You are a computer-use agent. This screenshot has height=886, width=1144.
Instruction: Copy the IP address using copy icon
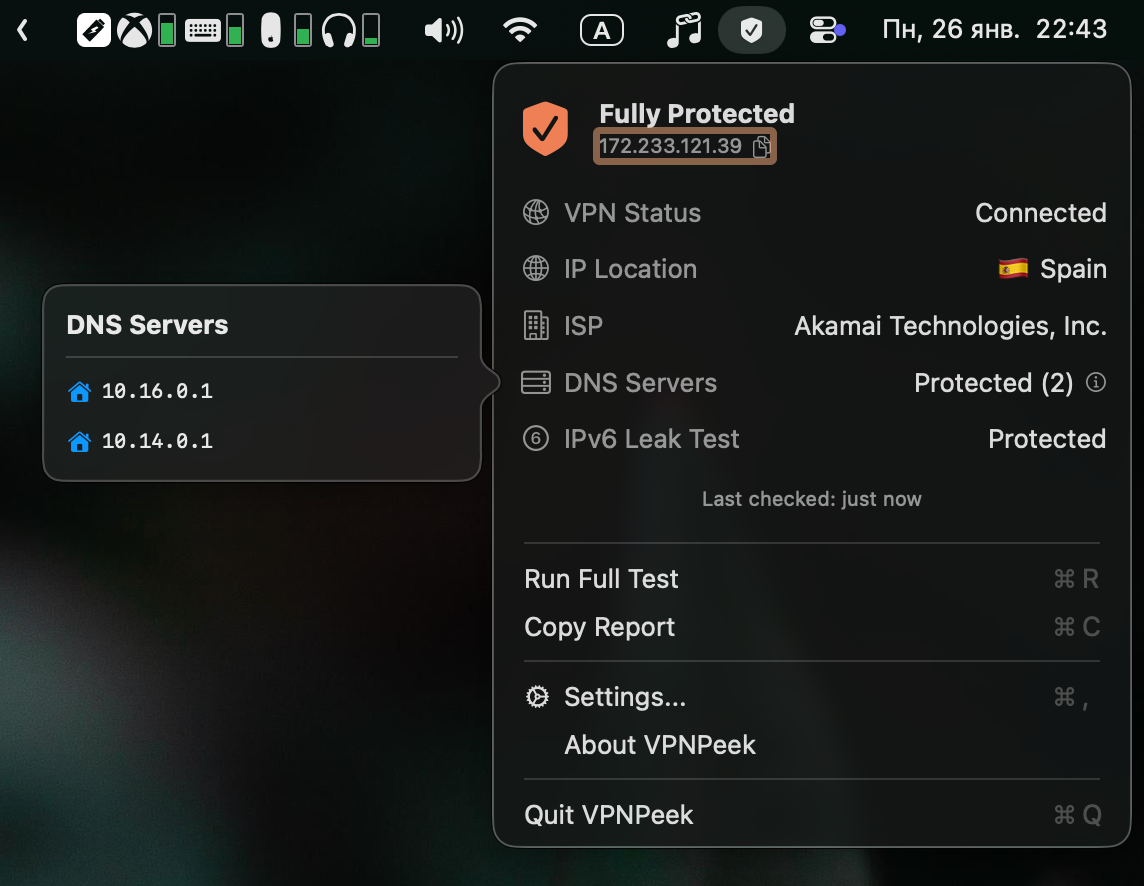click(761, 147)
